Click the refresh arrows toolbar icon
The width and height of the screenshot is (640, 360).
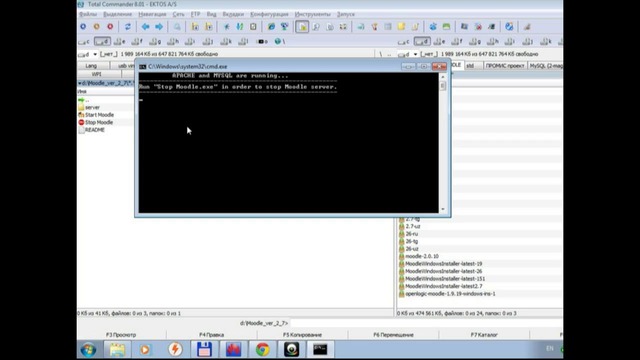(x=128, y=27)
